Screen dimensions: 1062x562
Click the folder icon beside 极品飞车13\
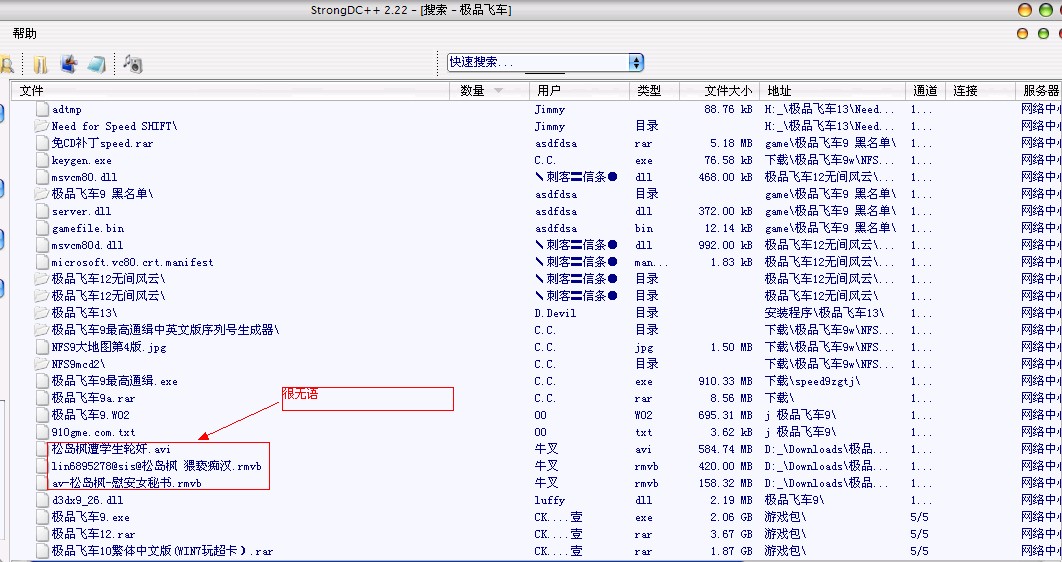(42, 313)
